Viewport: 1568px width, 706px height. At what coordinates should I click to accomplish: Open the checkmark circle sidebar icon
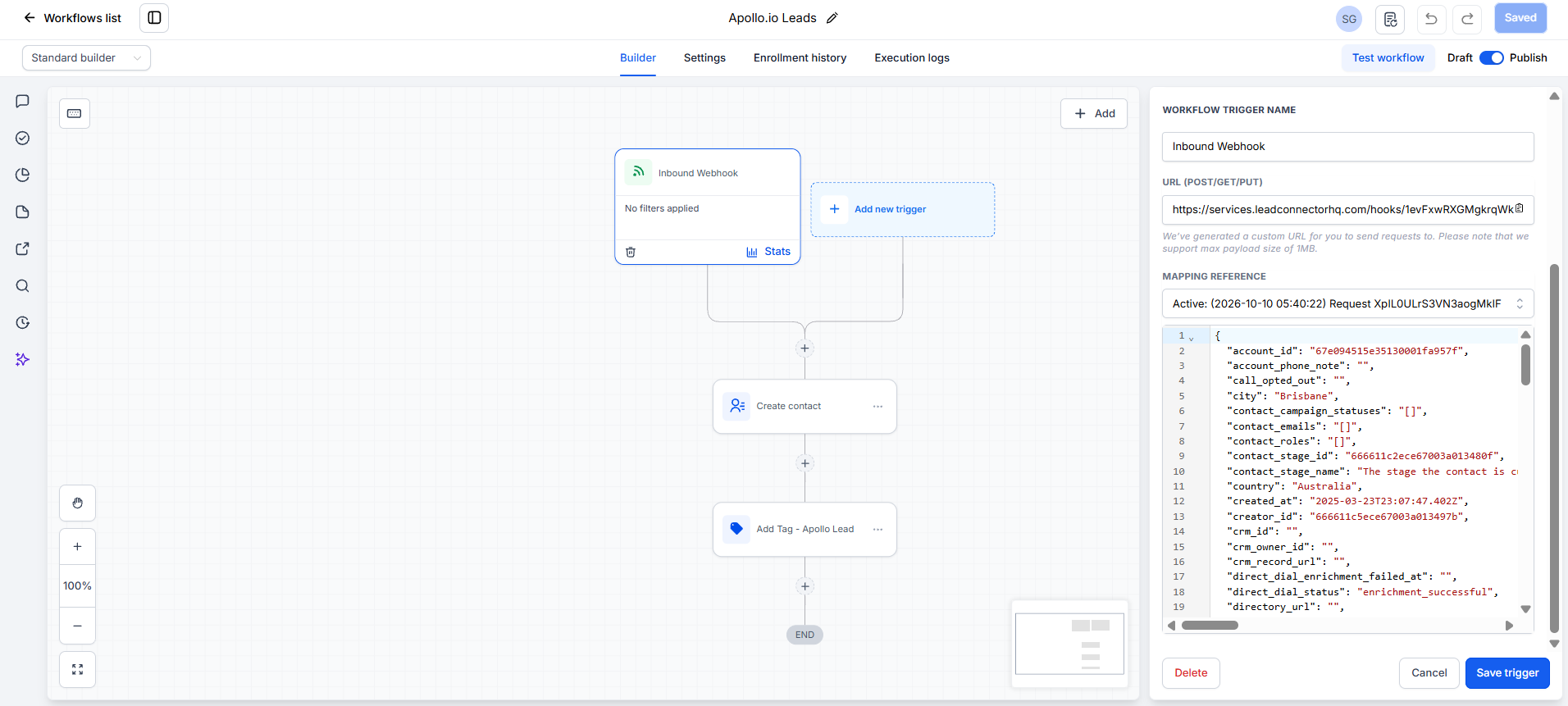point(23,138)
